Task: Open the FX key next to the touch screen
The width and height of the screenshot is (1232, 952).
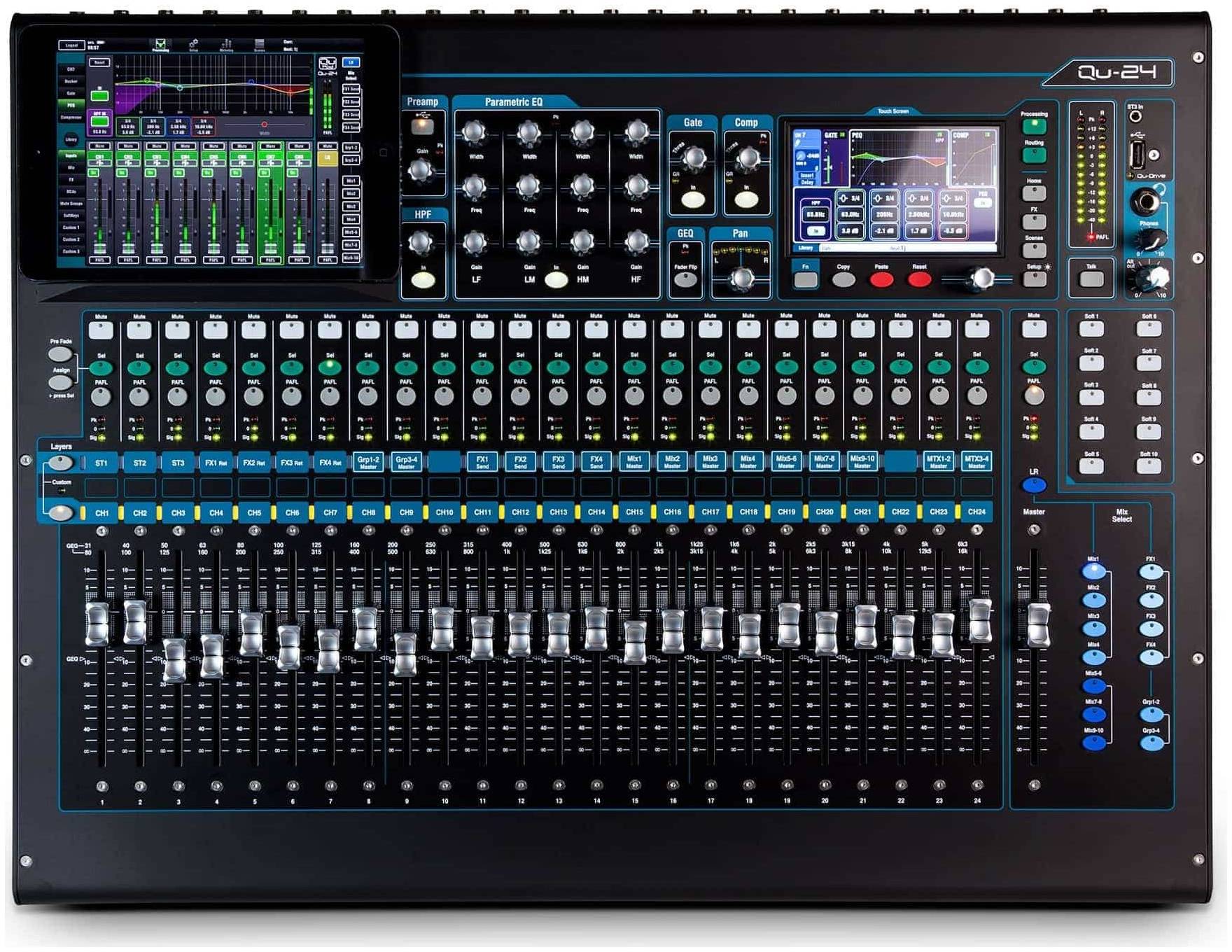Action: click(1034, 221)
